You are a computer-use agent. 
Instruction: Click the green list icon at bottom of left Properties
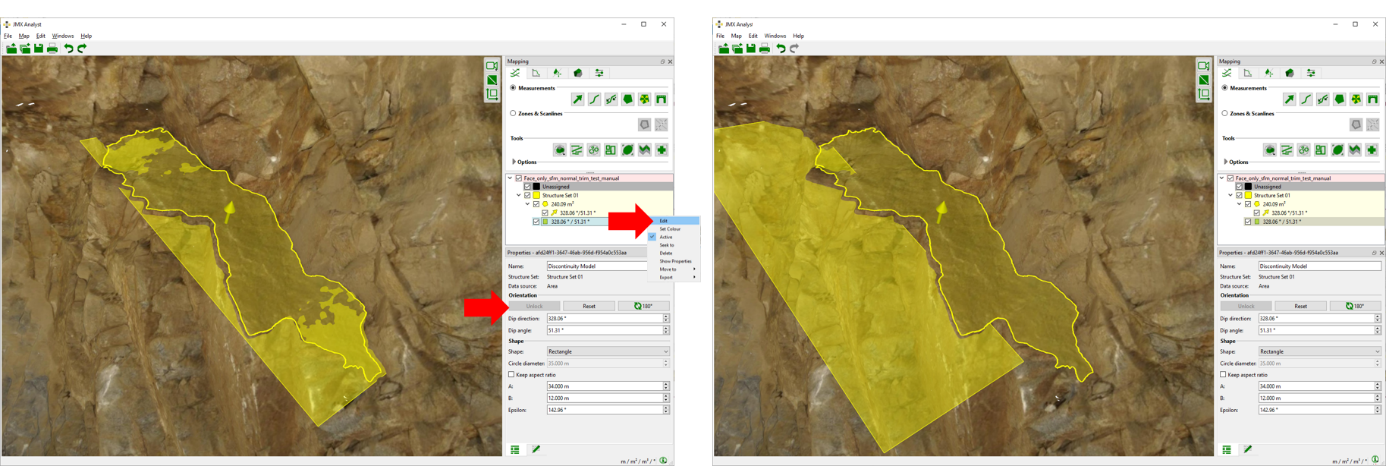[x=515, y=450]
